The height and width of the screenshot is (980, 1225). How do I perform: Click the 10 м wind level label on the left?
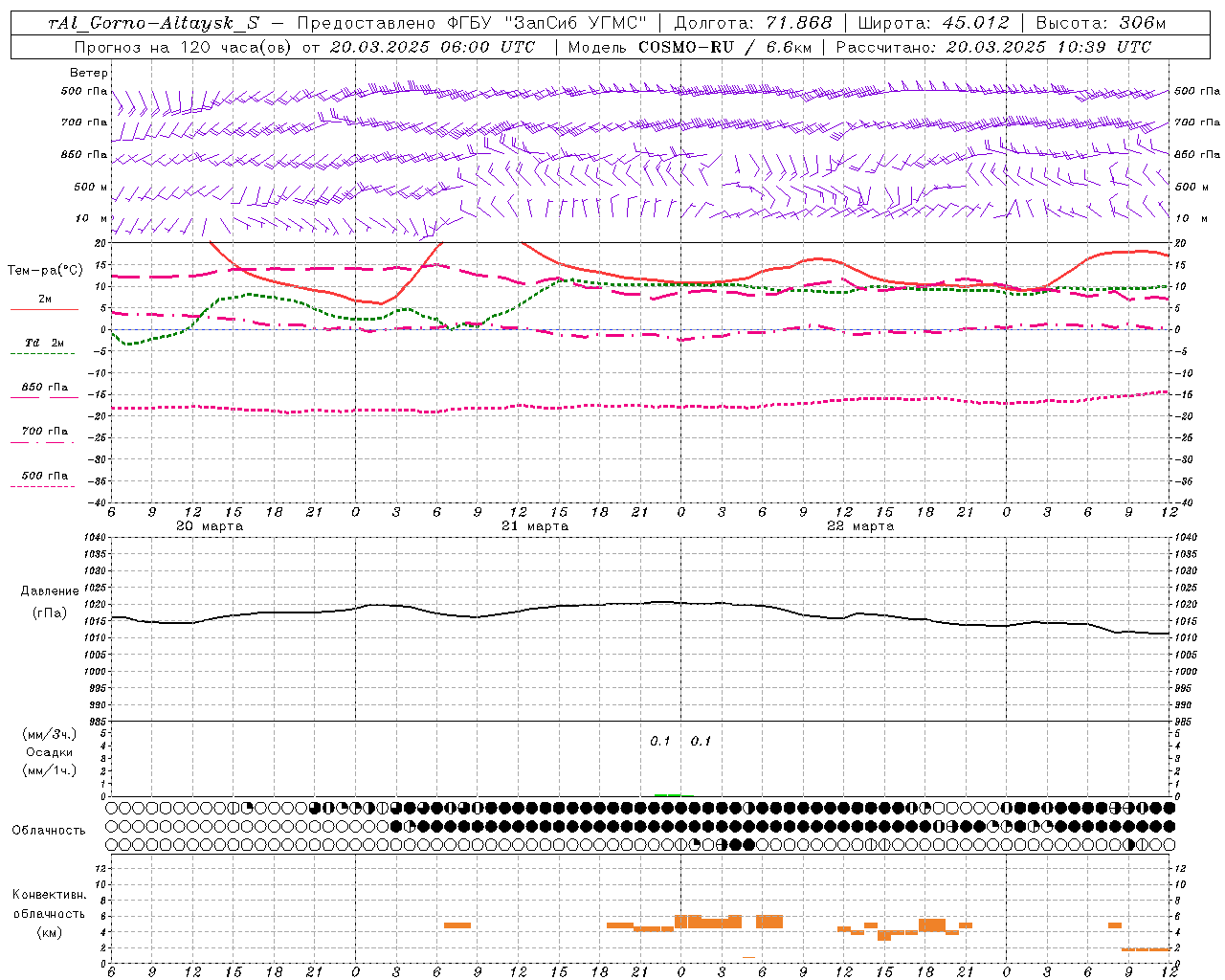tap(92, 218)
